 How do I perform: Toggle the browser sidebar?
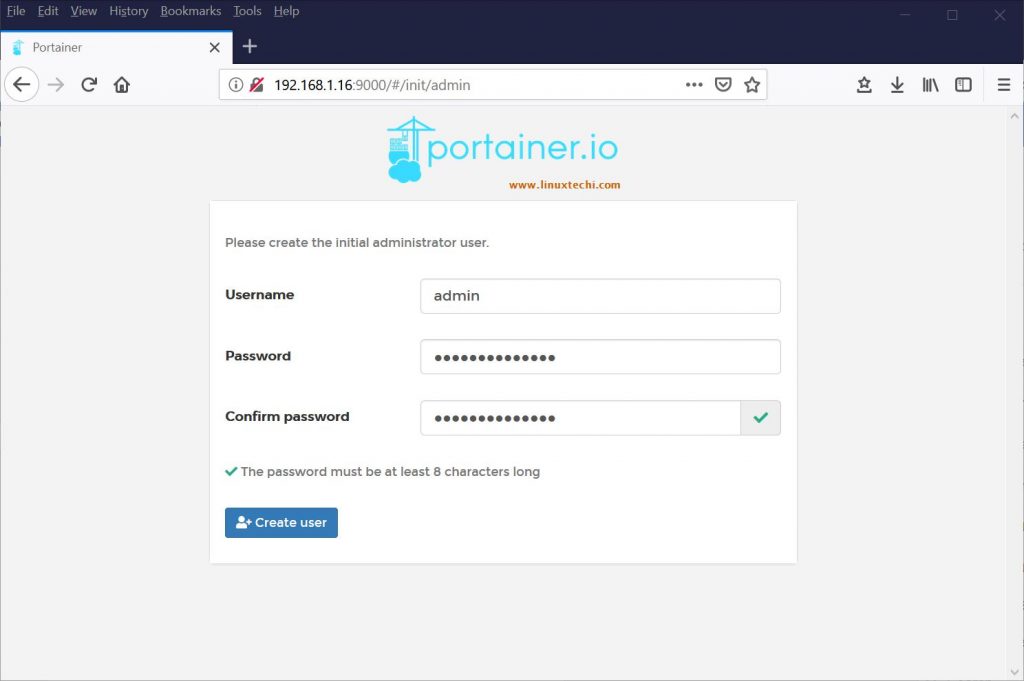point(962,85)
